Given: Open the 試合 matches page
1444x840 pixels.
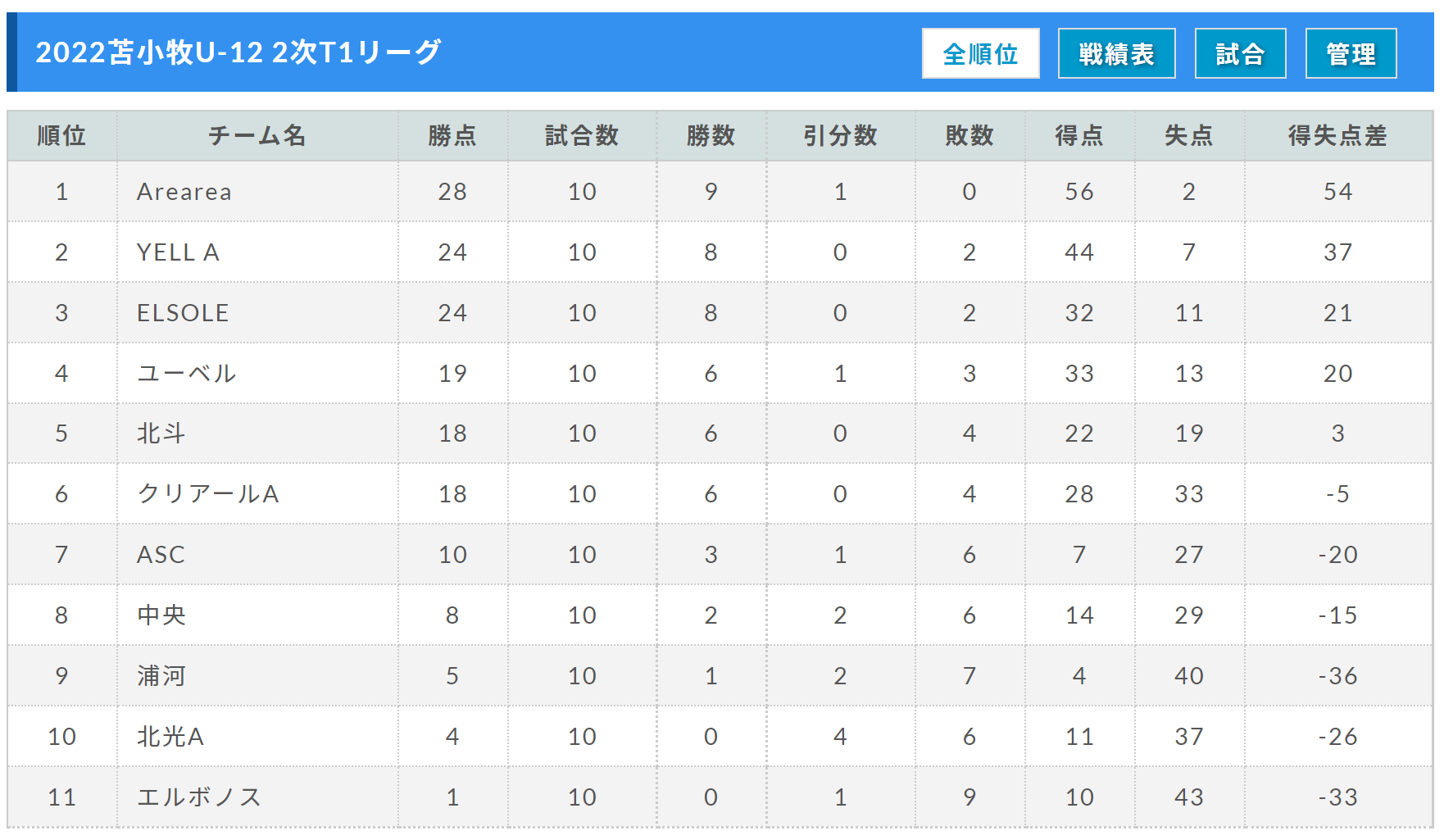Looking at the screenshot, I should 1240,53.
